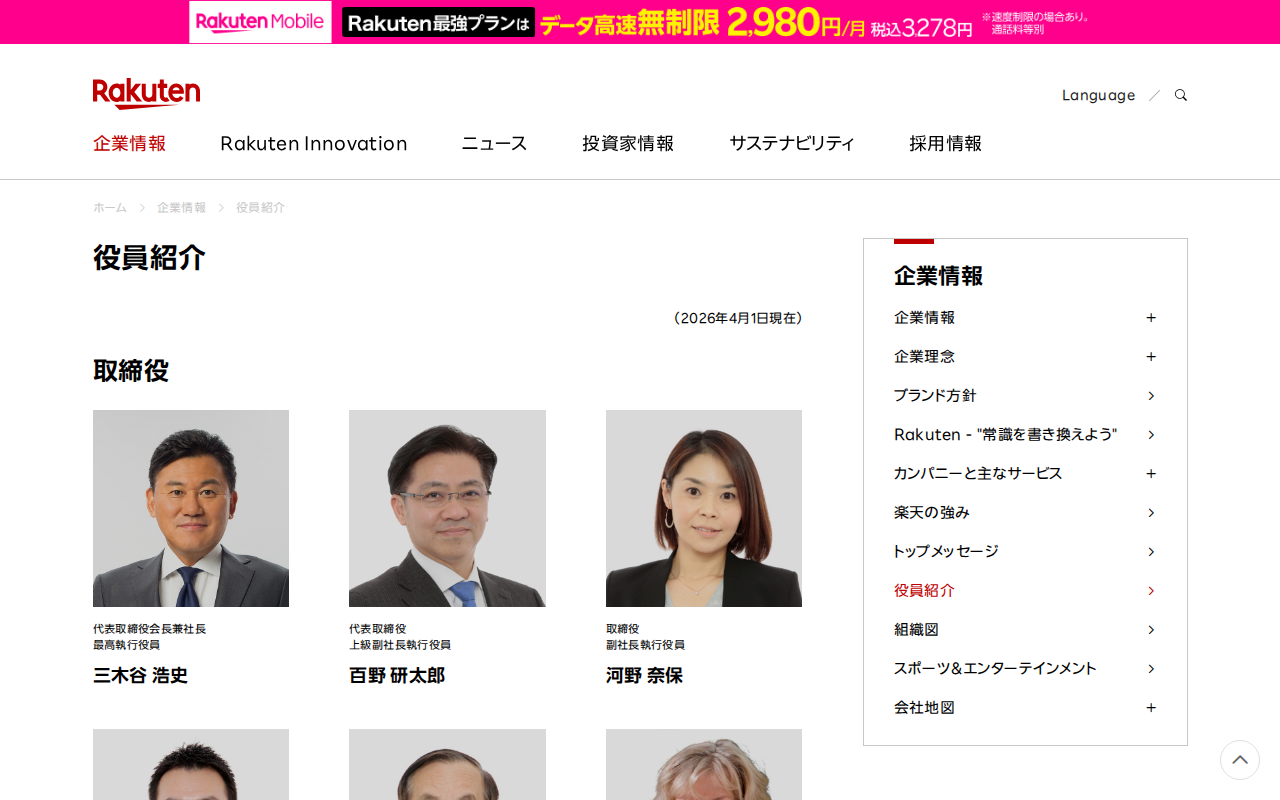Click the title 代表取締役会長兼社長 最高執行役員

coord(150,637)
